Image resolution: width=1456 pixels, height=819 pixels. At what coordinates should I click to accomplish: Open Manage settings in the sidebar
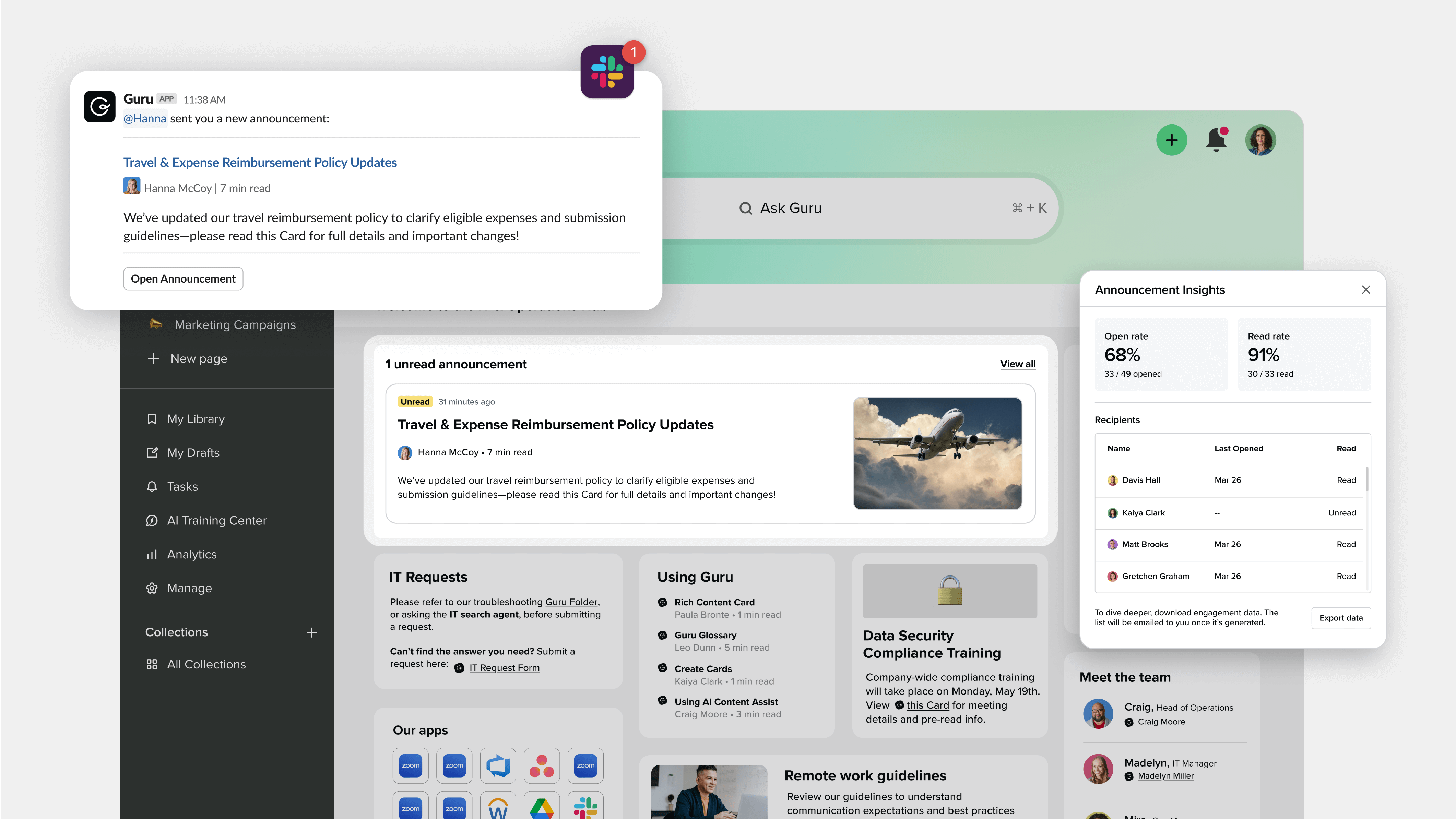tap(189, 589)
